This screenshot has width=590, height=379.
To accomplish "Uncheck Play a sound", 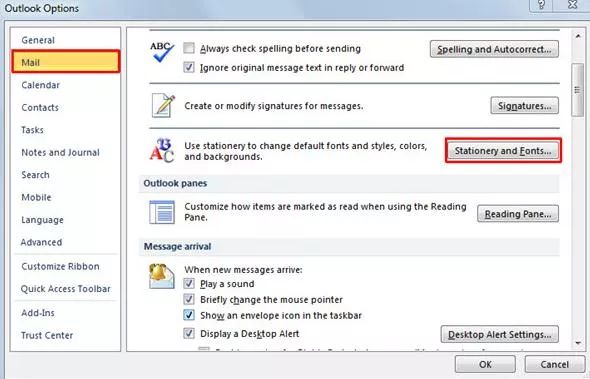I will pos(189,283).
